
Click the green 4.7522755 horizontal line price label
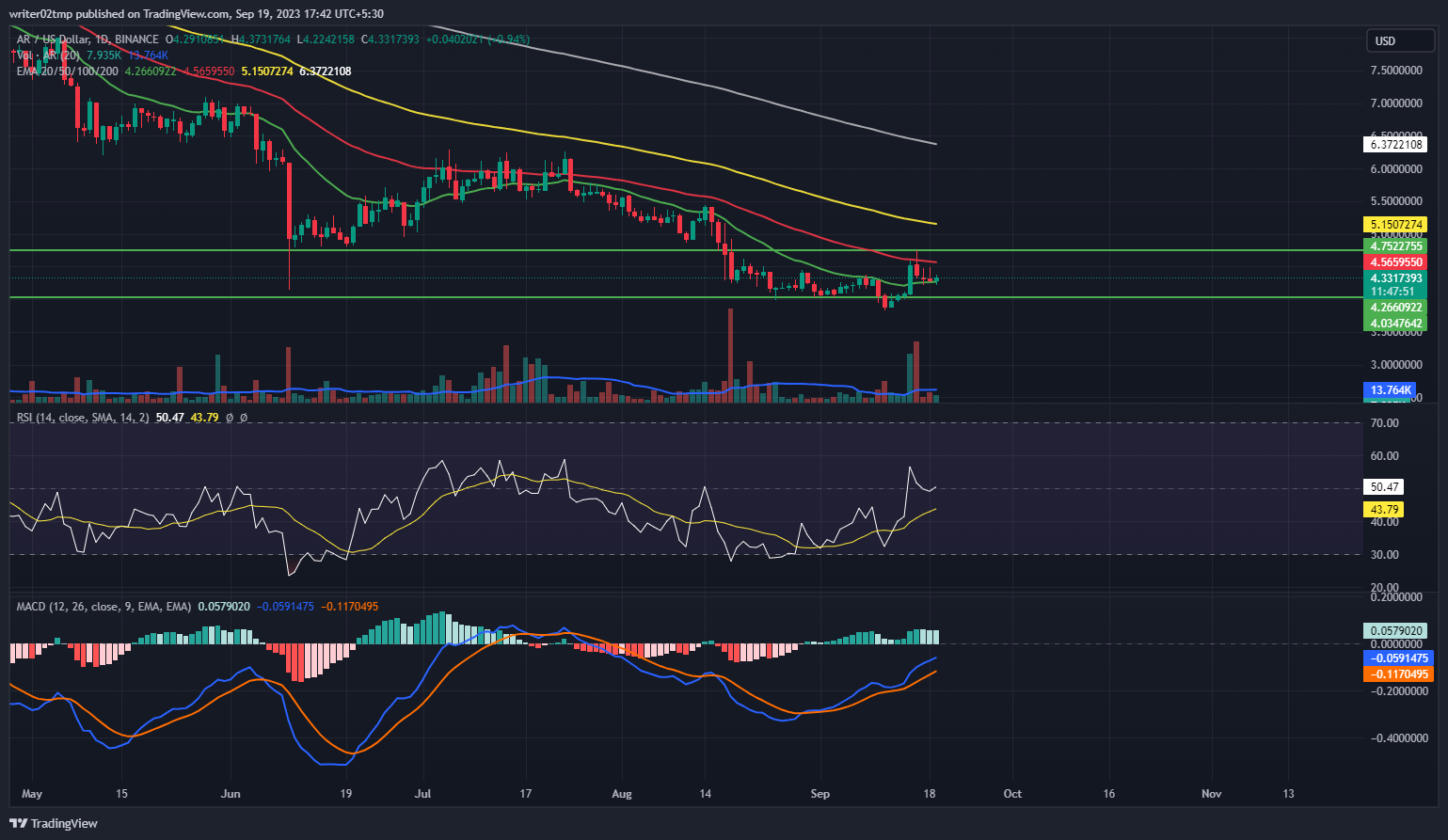1396,246
